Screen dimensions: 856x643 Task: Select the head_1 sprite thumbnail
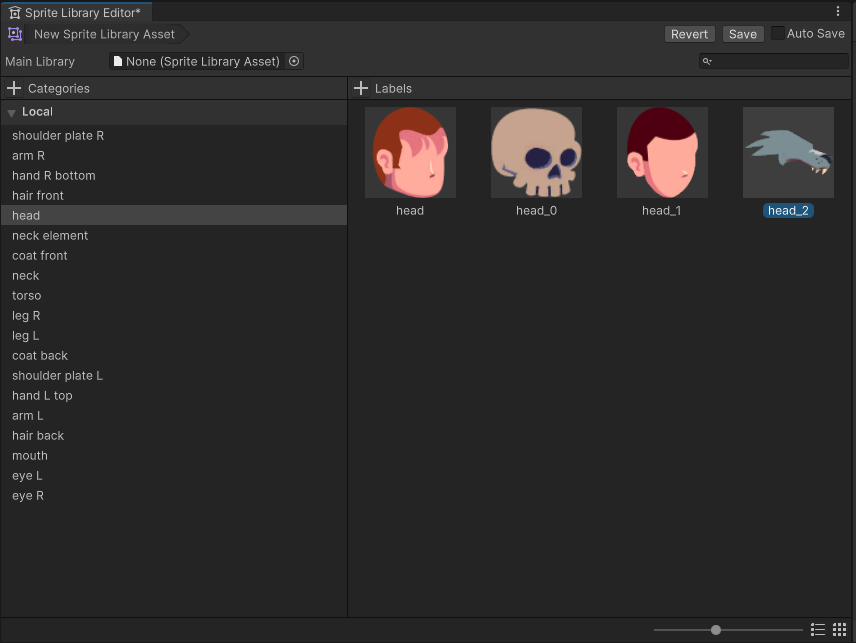click(662, 152)
